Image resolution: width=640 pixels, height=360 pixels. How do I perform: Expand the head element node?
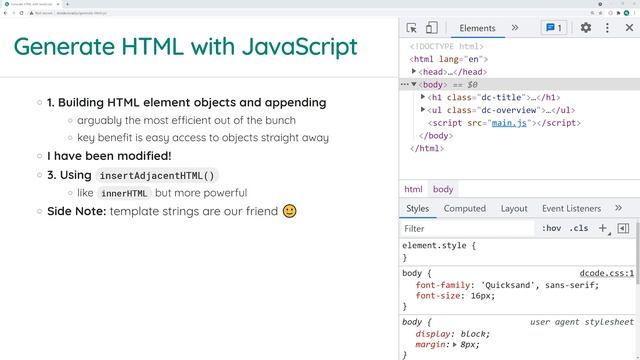tap(414, 71)
